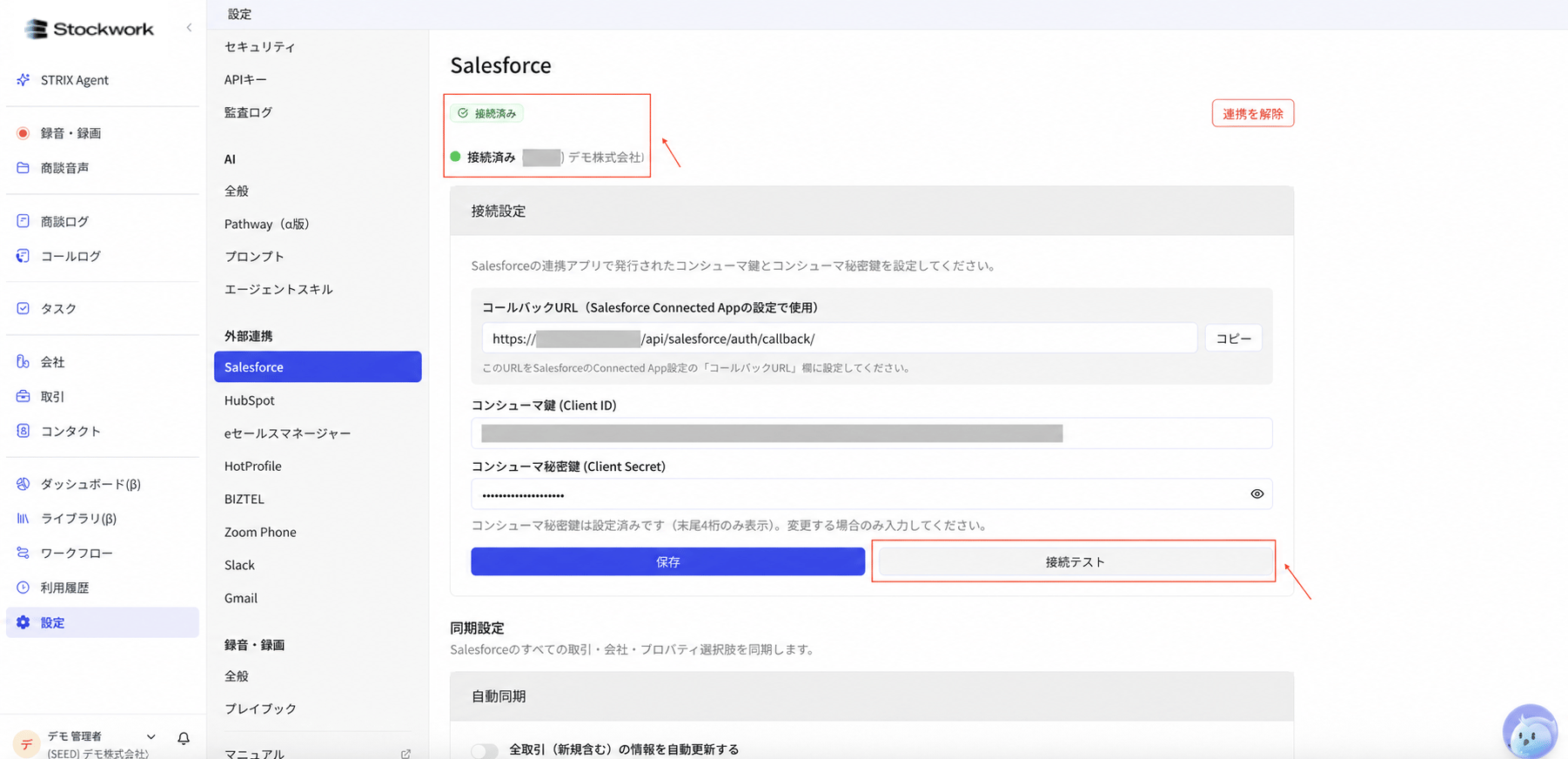Open セキュリティ settings

260,47
